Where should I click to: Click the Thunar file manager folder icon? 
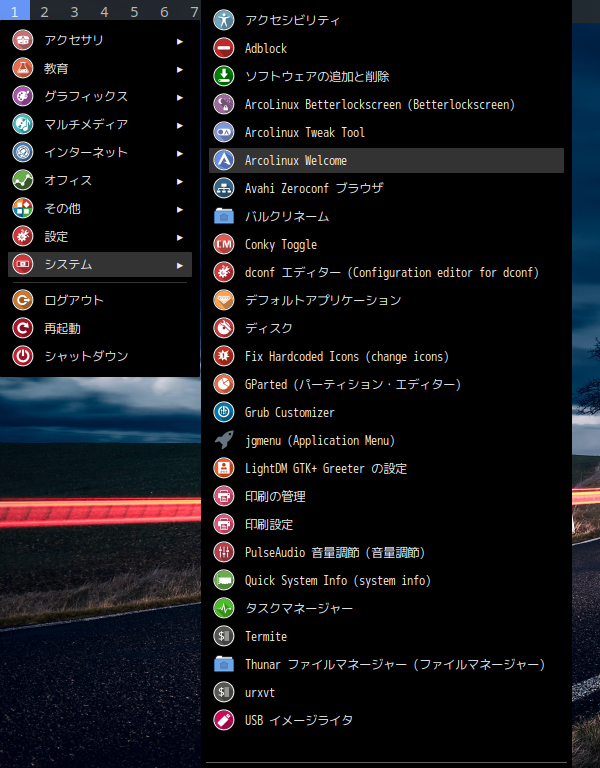coord(224,664)
